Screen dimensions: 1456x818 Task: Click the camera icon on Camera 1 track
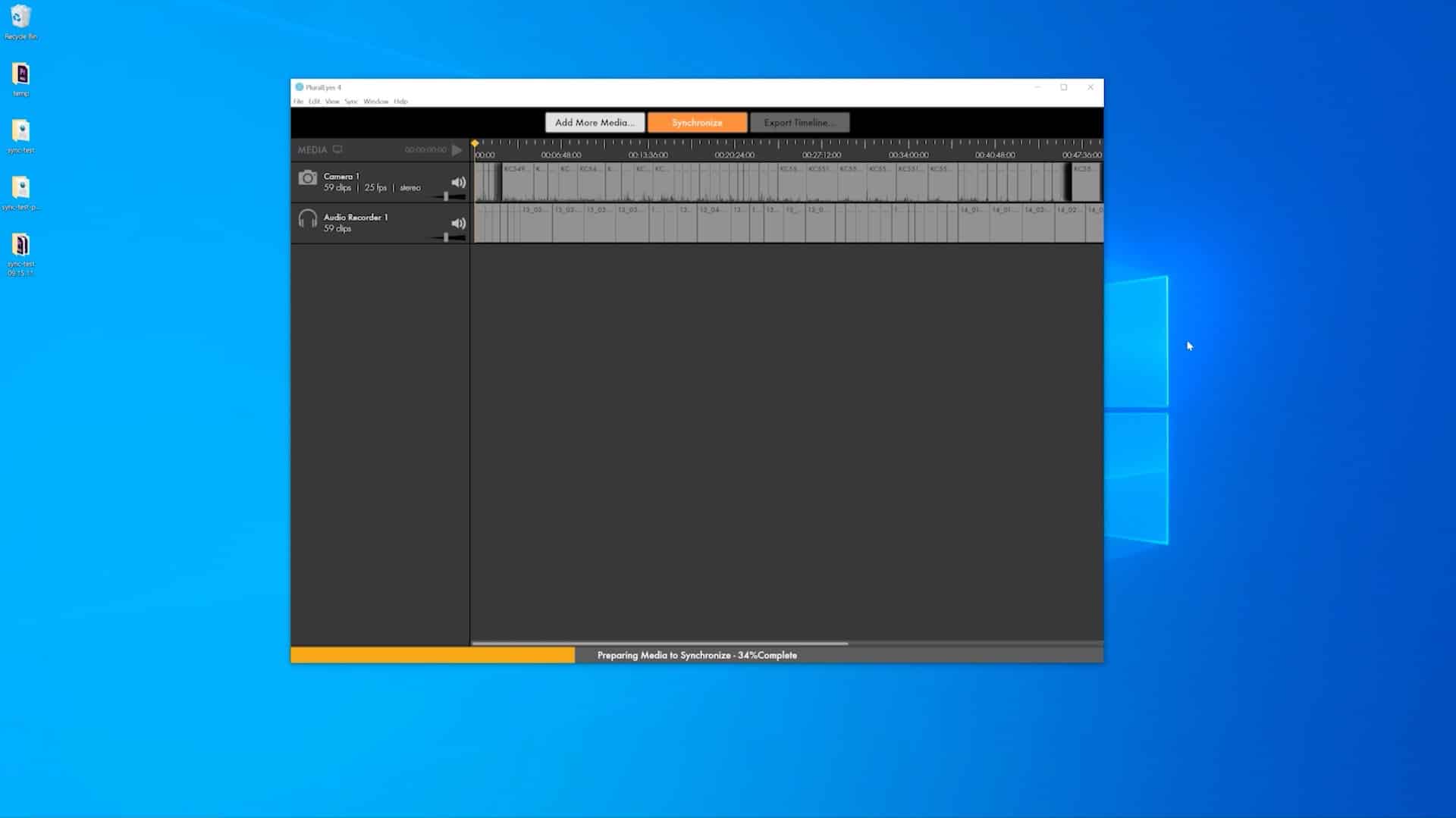point(307,178)
